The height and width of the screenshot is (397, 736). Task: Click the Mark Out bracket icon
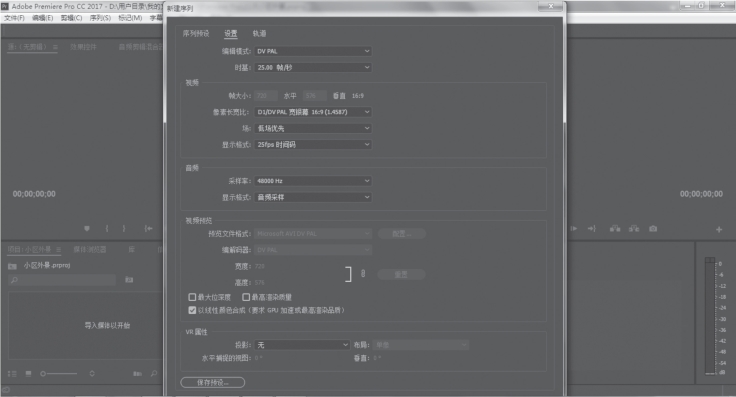coord(124,229)
